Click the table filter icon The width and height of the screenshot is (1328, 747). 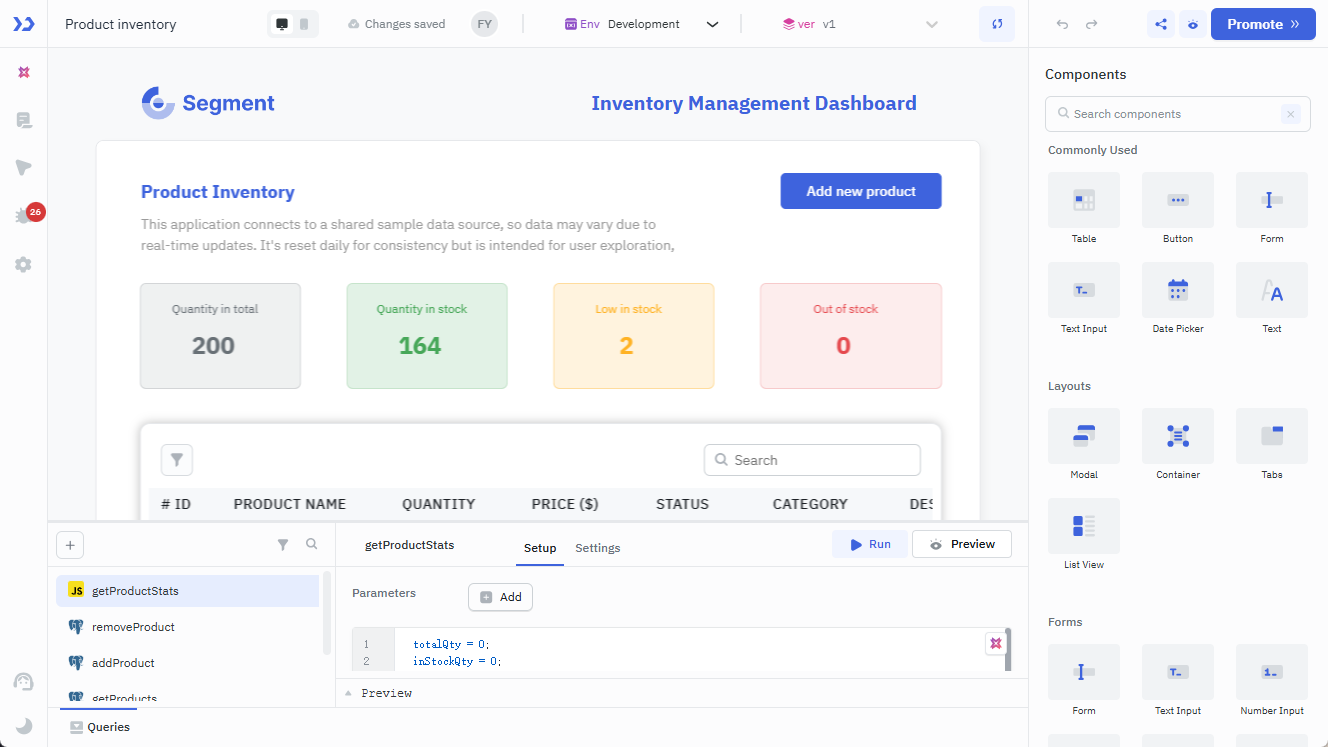click(177, 460)
